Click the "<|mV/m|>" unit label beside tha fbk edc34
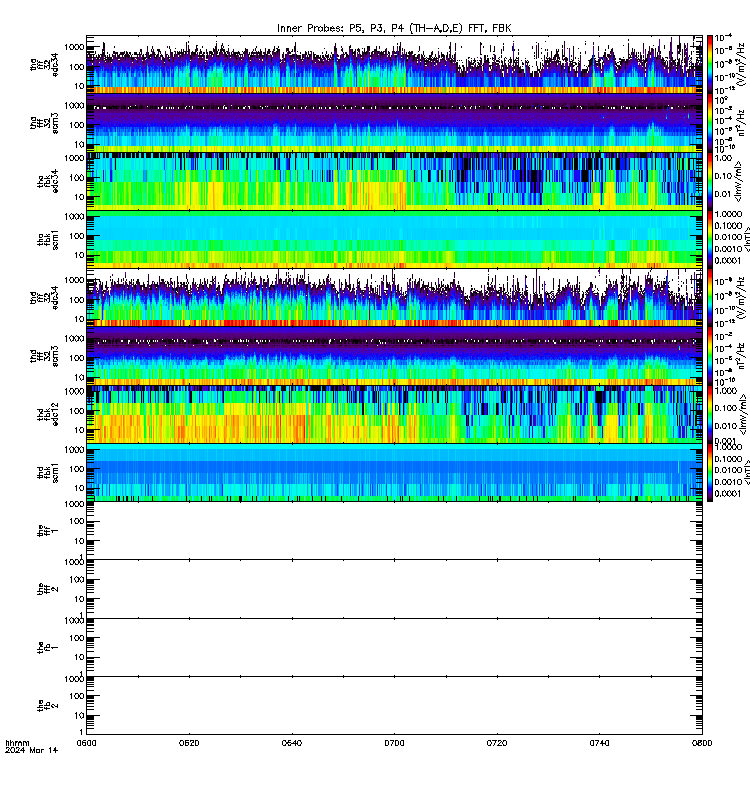 740,182
